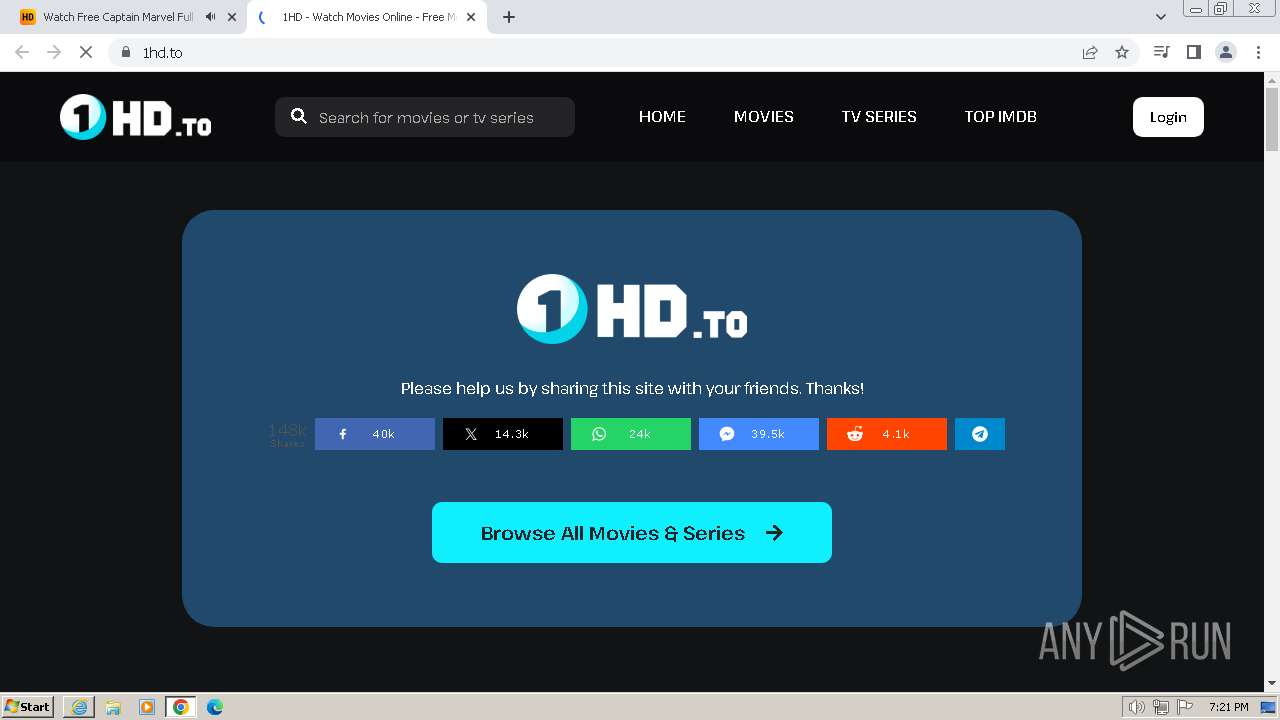This screenshot has width=1280, height=720.
Task: Focus the movie search field
Action: pos(425,117)
